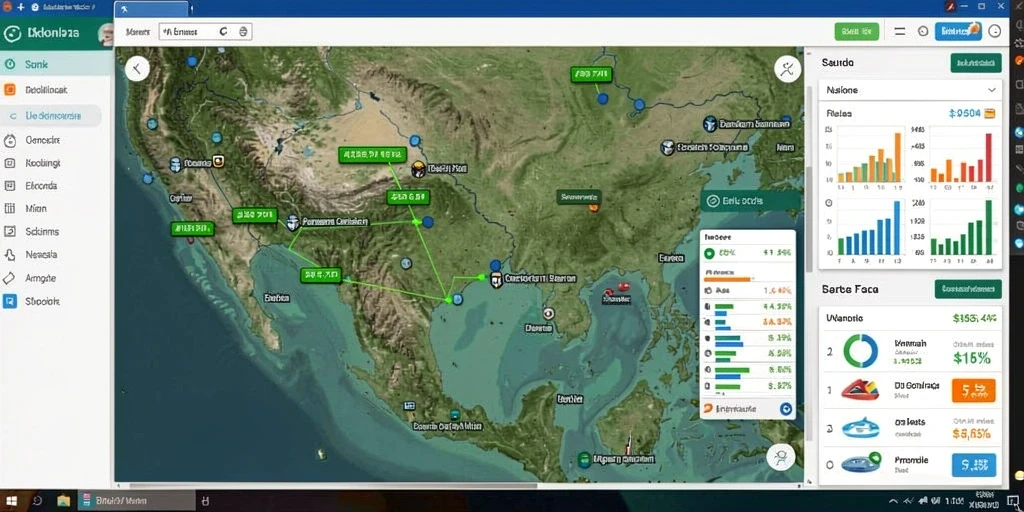The height and width of the screenshot is (512, 1024).
Task: Click the Moaere label before the search box
Action: tap(138, 31)
